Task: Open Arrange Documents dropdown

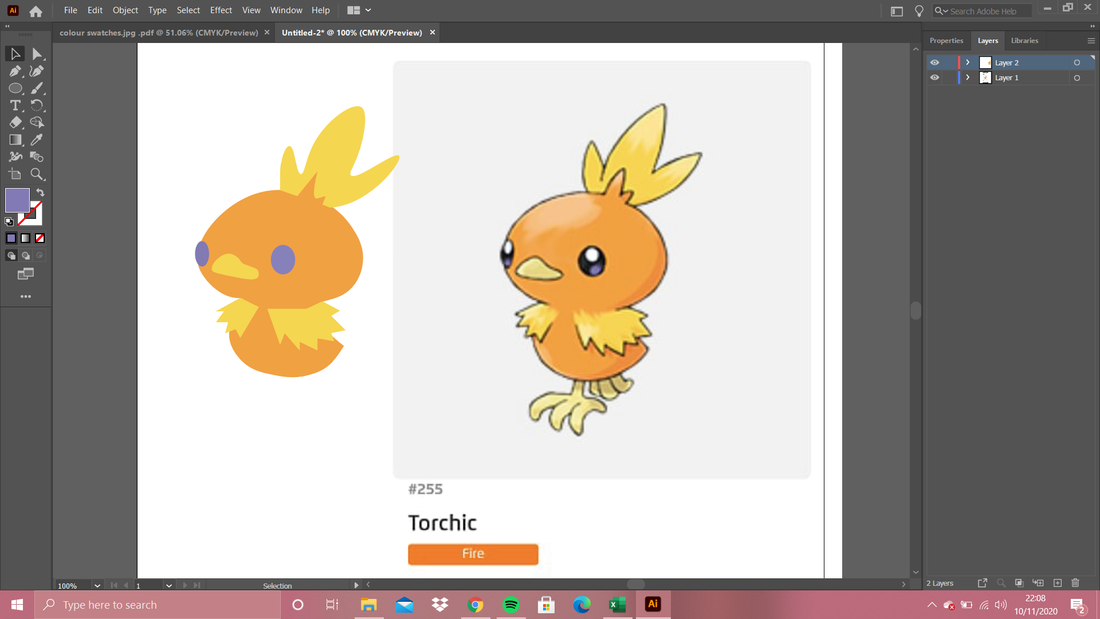Action: (x=358, y=11)
